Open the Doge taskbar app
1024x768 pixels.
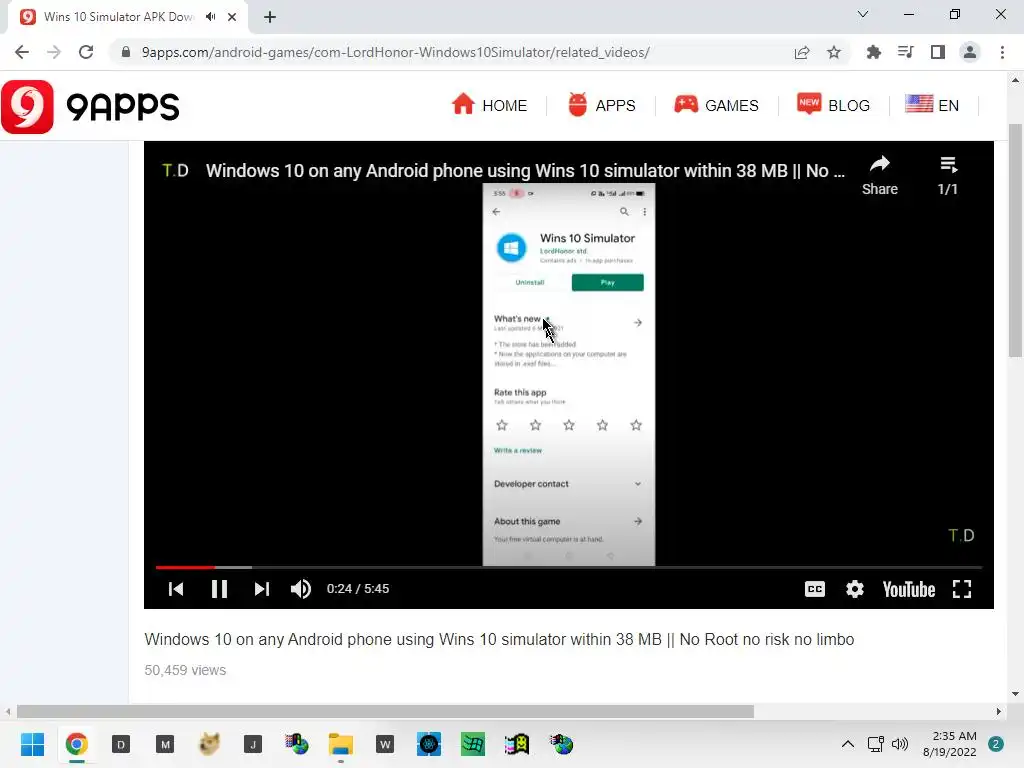[x=209, y=744]
